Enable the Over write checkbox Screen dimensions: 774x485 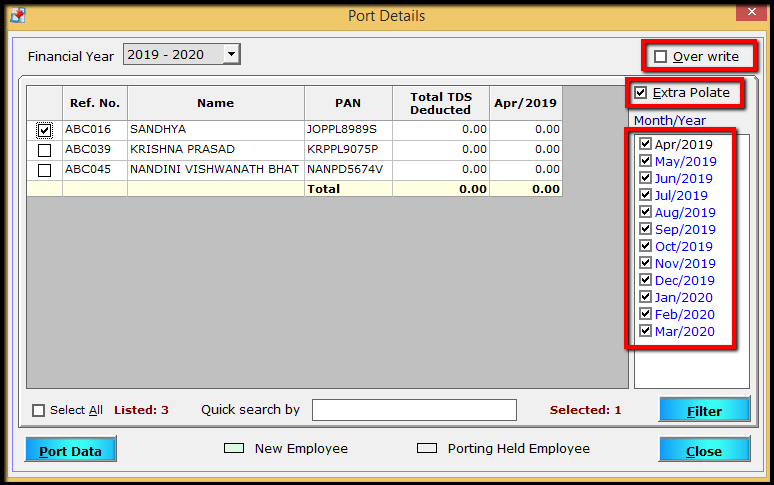tap(660, 57)
